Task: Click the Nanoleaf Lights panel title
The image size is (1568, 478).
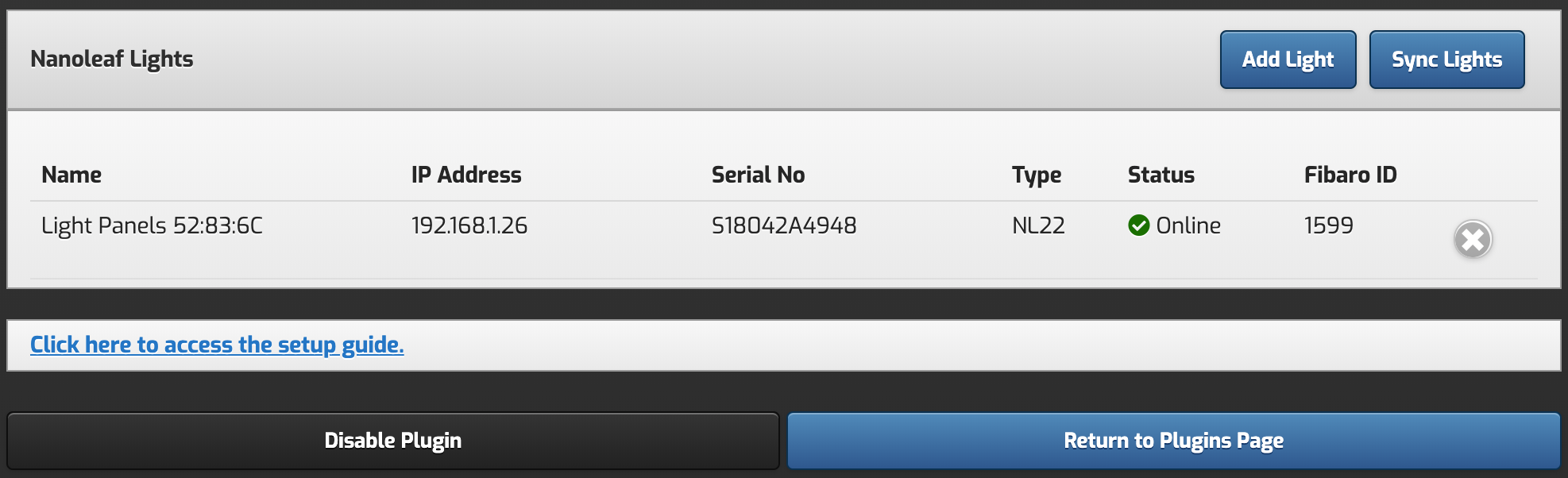Action: 112,60
